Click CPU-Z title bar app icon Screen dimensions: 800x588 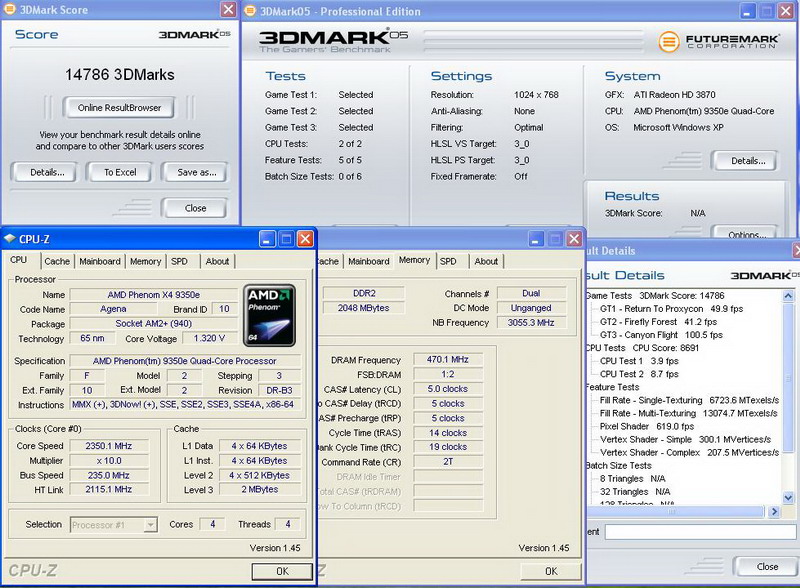pyautogui.click(x=10, y=239)
